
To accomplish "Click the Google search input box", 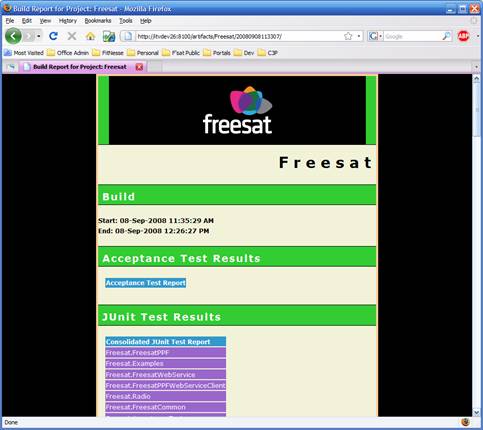I will tap(413, 36).
